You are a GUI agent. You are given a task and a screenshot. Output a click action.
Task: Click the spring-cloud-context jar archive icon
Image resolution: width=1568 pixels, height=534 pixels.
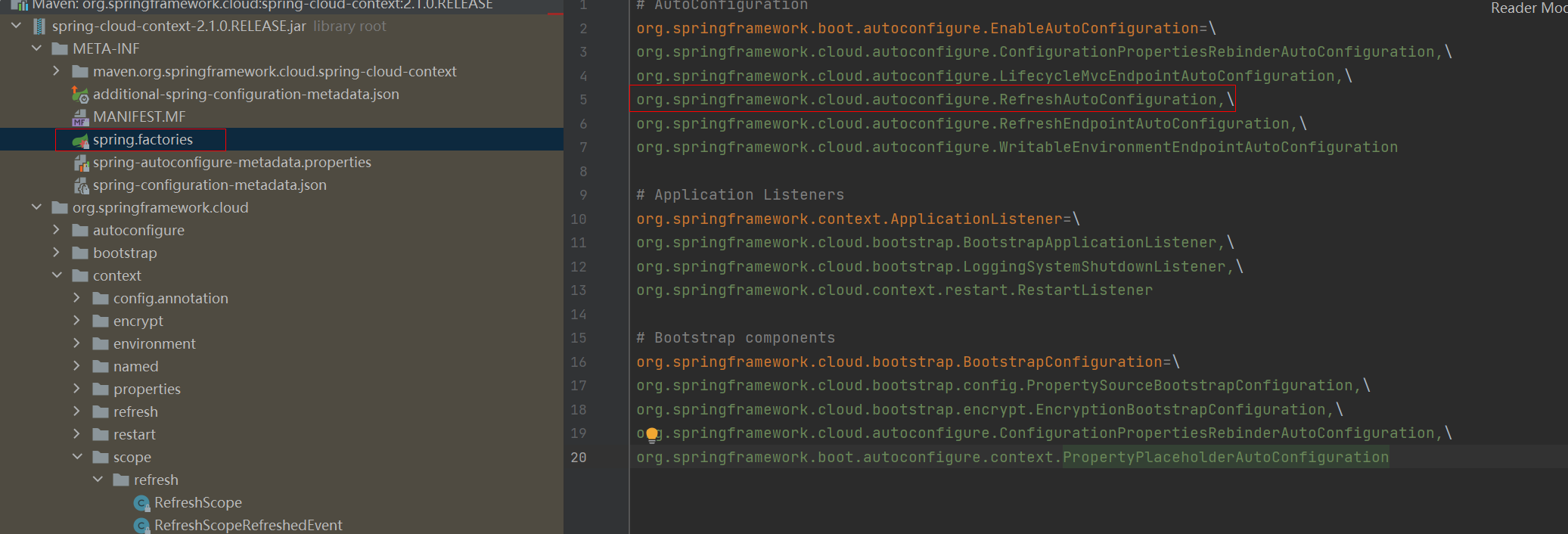coord(39,26)
